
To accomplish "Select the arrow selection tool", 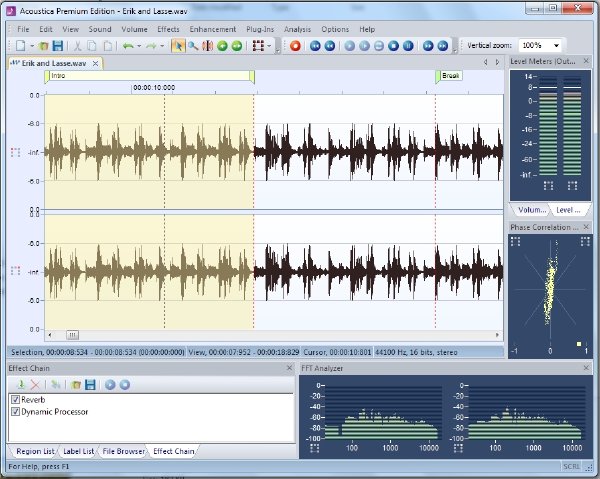I will [178, 46].
